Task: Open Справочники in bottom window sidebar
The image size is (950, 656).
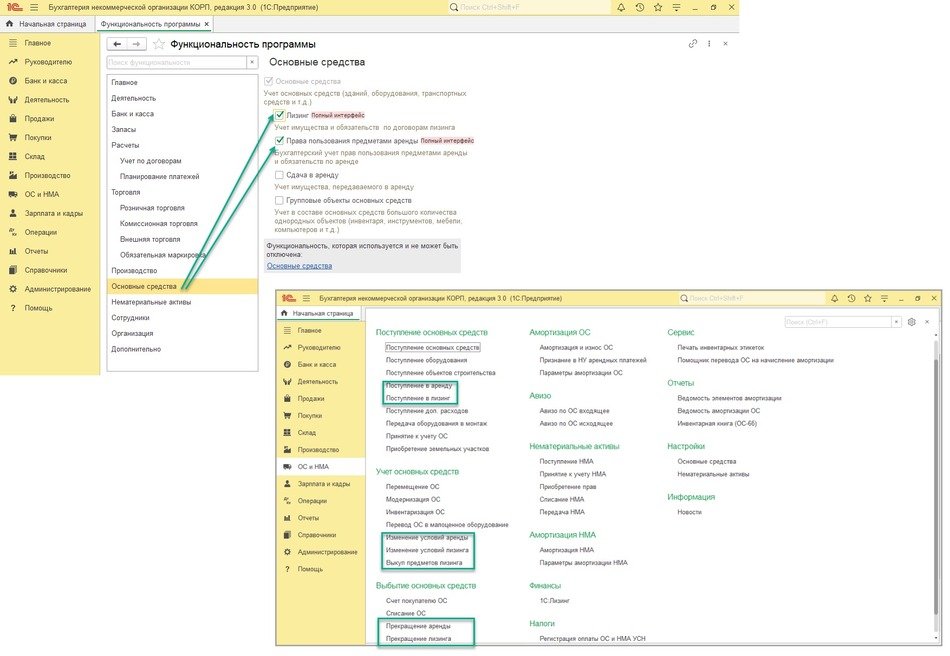Action: [x=317, y=535]
